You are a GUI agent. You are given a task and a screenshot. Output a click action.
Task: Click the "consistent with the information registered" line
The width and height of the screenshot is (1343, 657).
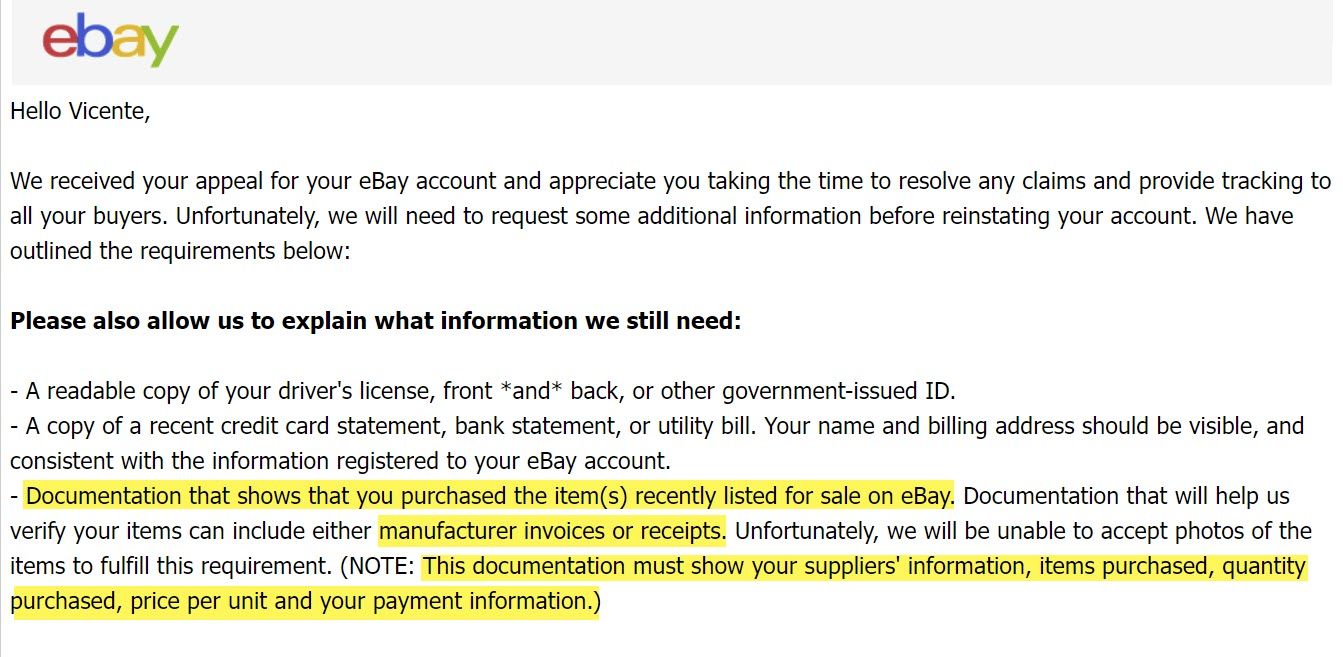(x=341, y=461)
